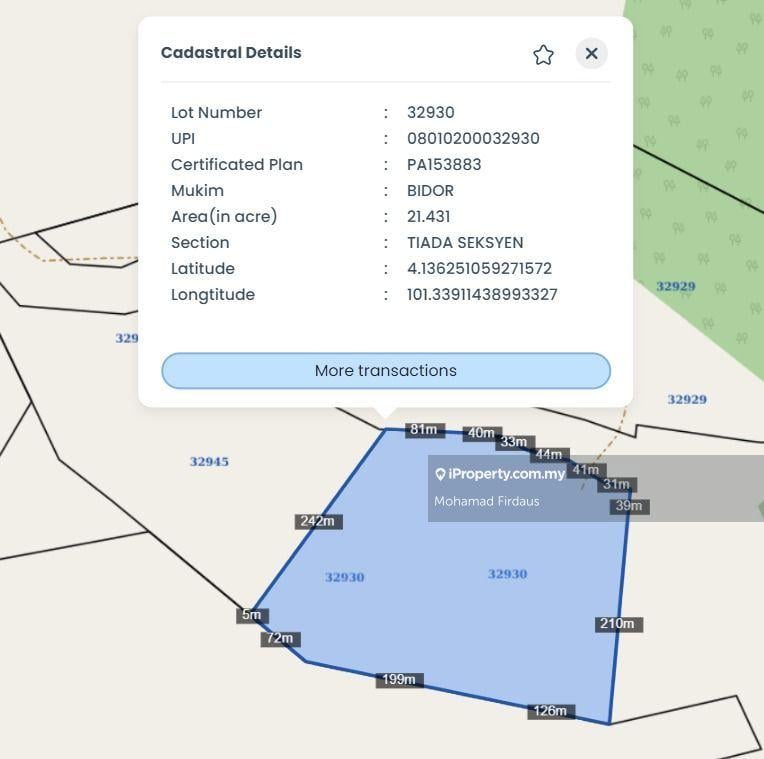Viewport: 764px width, 759px height.
Task: Click the iProperty.com.my location pin logo
Action: point(440,474)
